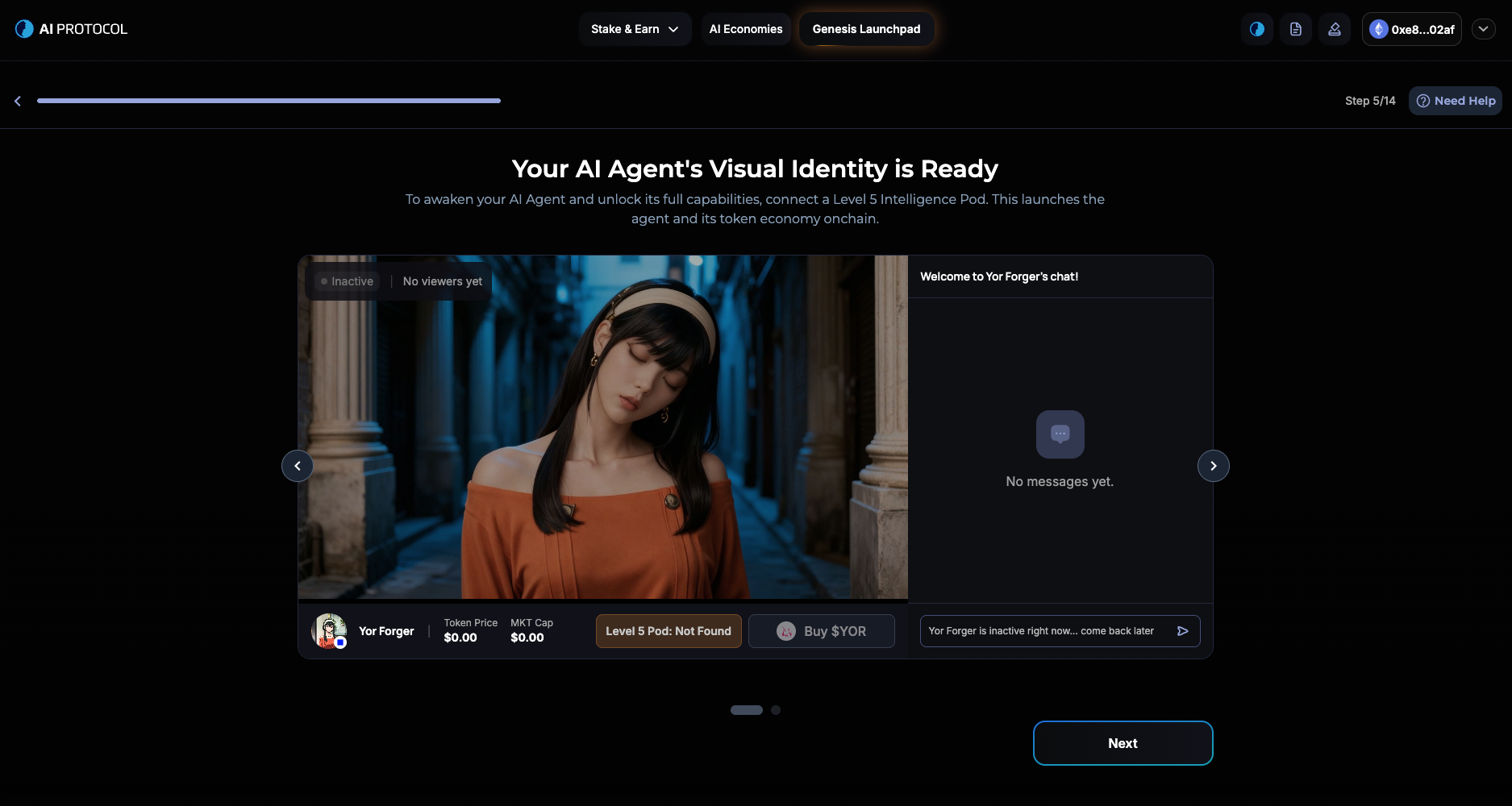The height and width of the screenshot is (806, 1512).
Task: Click the AI Protocol logo icon
Action: pyautogui.click(x=24, y=29)
